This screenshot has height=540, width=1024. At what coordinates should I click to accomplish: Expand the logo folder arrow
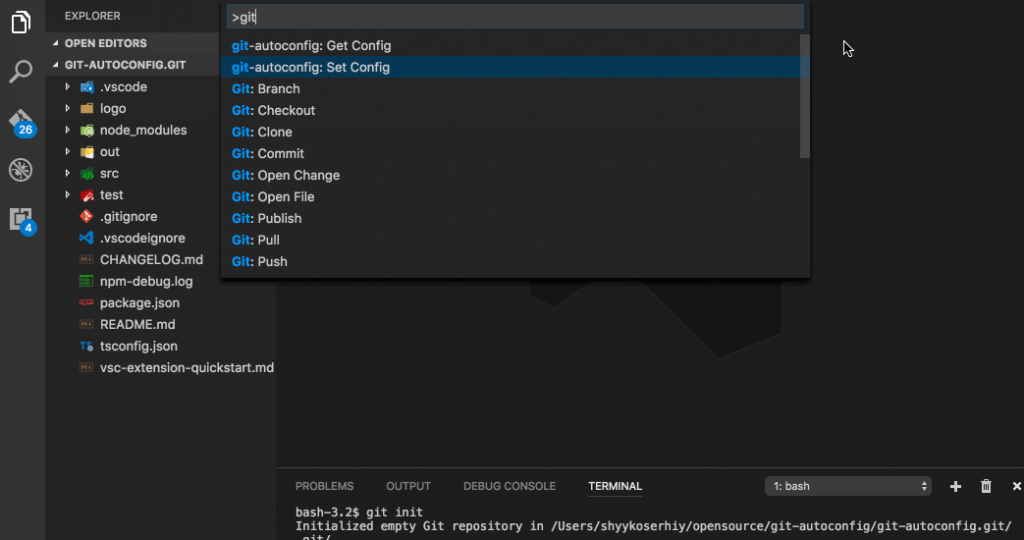[x=67, y=108]
